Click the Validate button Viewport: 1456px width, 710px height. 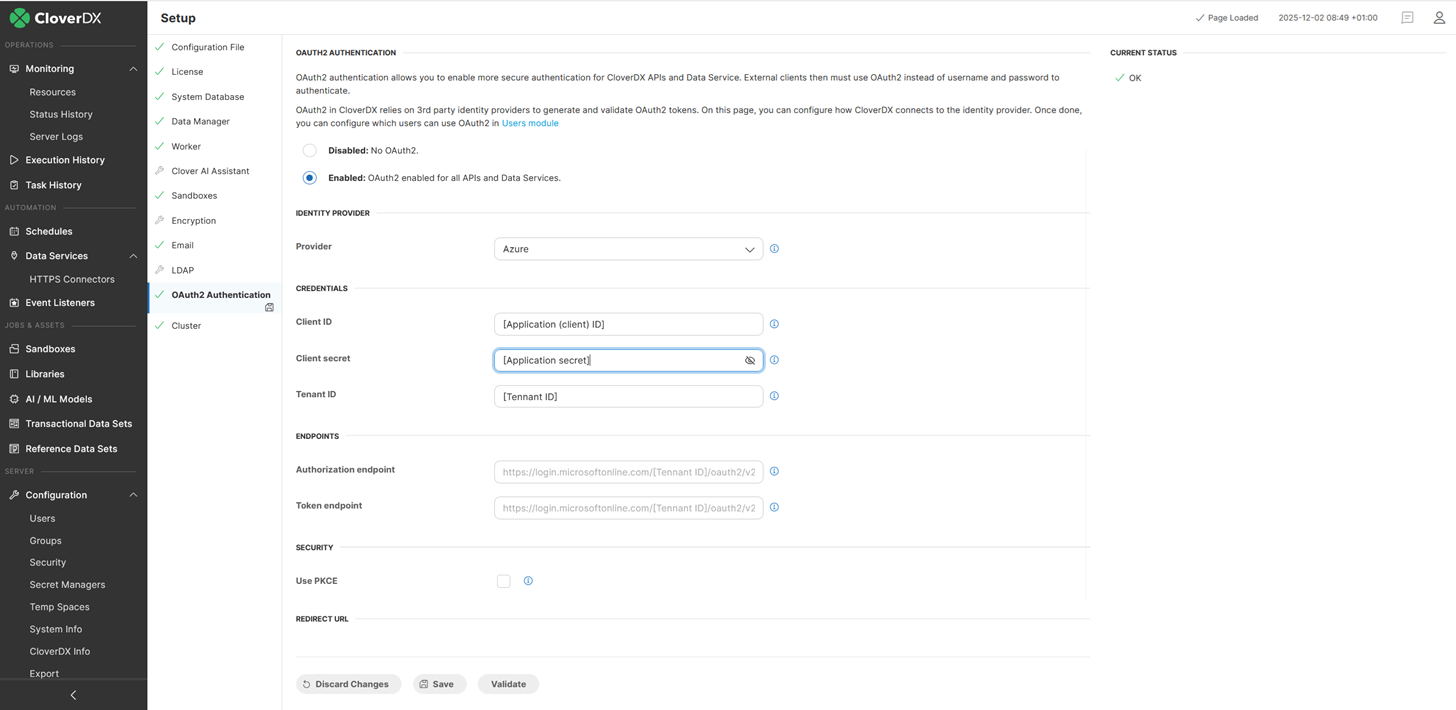[508, 684]
